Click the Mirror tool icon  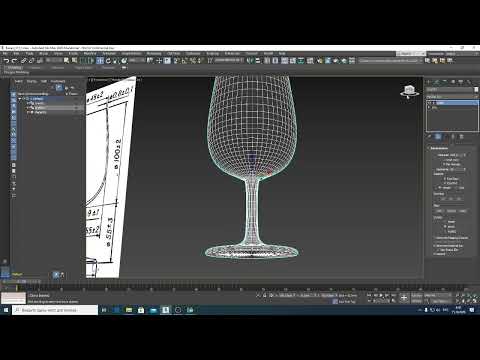click(x=250, y=60)
